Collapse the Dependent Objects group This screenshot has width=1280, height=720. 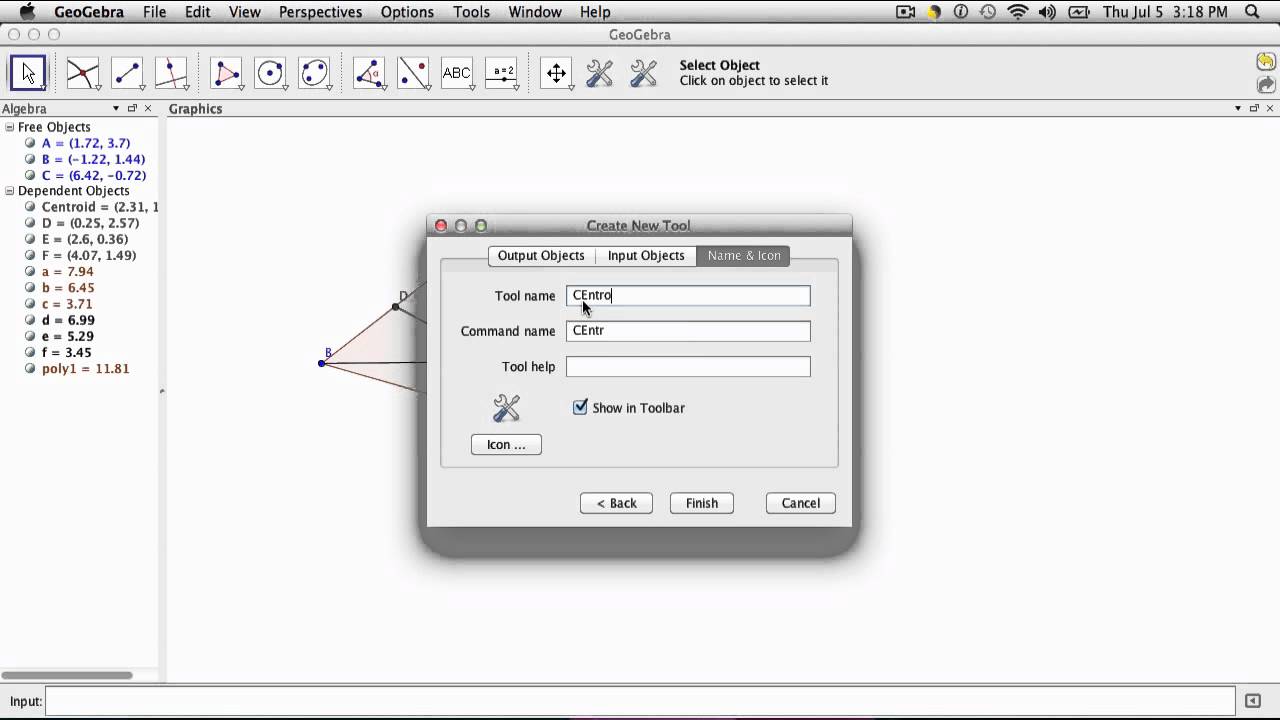click(x=10, y=191)
